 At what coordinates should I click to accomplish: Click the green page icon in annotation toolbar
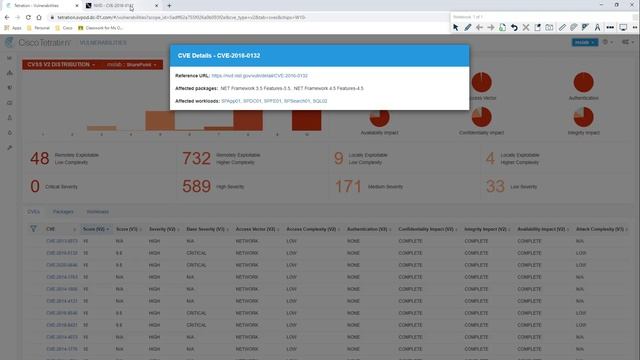click(x=502, y=27)
